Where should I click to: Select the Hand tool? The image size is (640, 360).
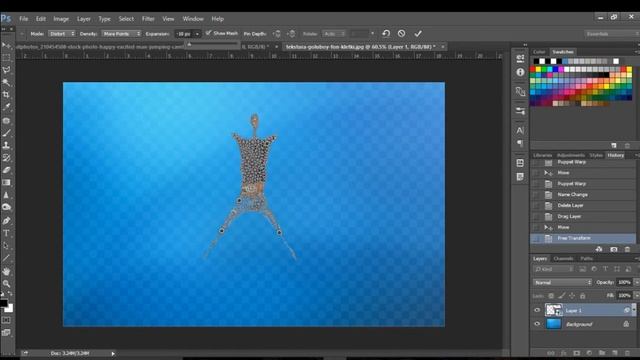click(x=6, y=271)
